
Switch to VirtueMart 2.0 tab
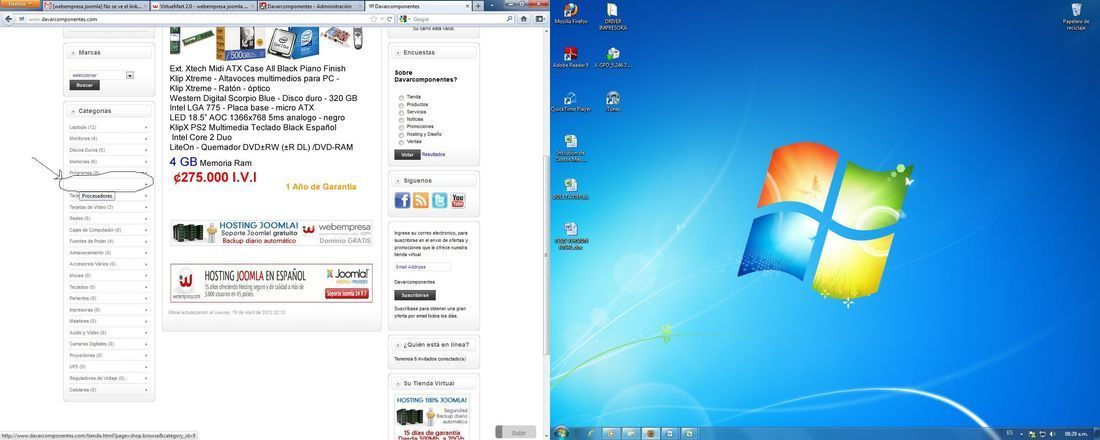click(x=202, y=6)
